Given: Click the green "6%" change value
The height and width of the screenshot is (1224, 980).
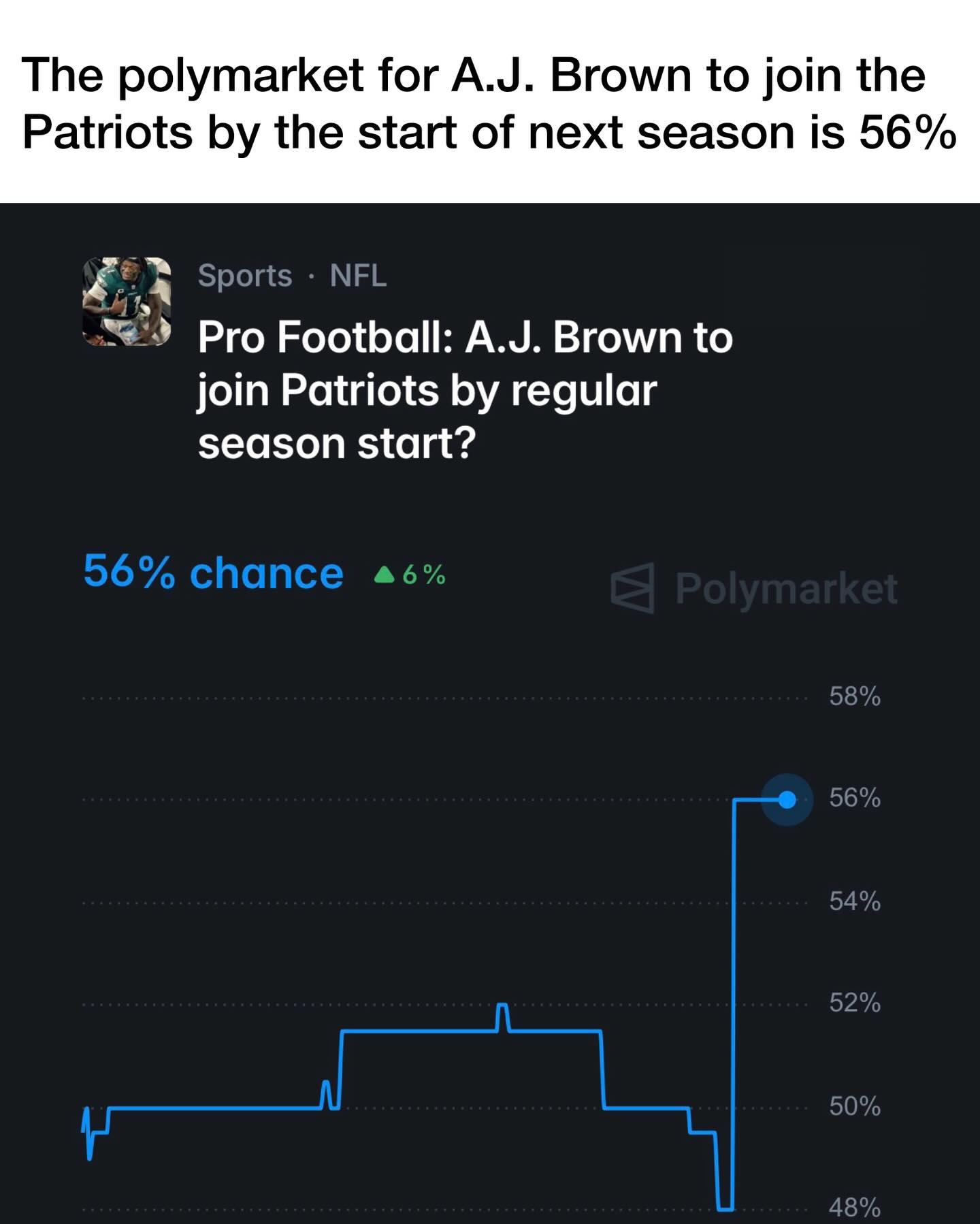Looking at the screenshot, I should click(424, 575).
